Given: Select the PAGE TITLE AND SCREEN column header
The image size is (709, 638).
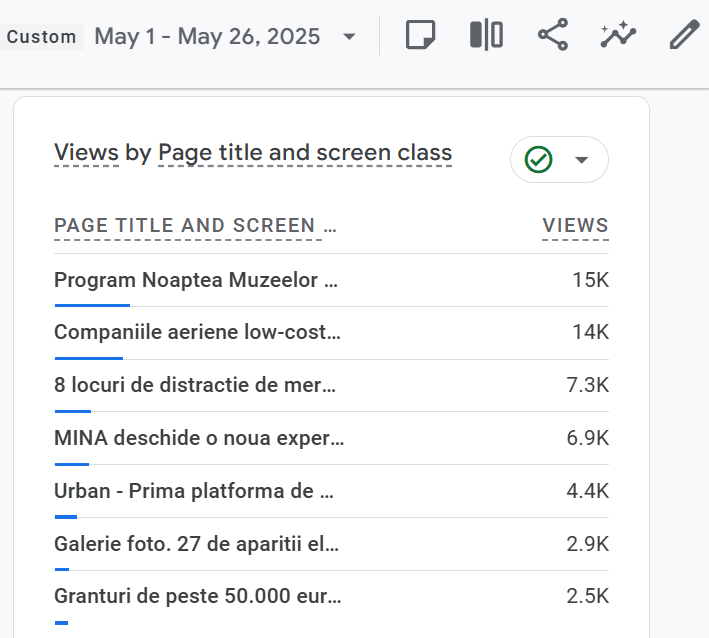Looking at the screenshot, I should [x=195, y=226].
